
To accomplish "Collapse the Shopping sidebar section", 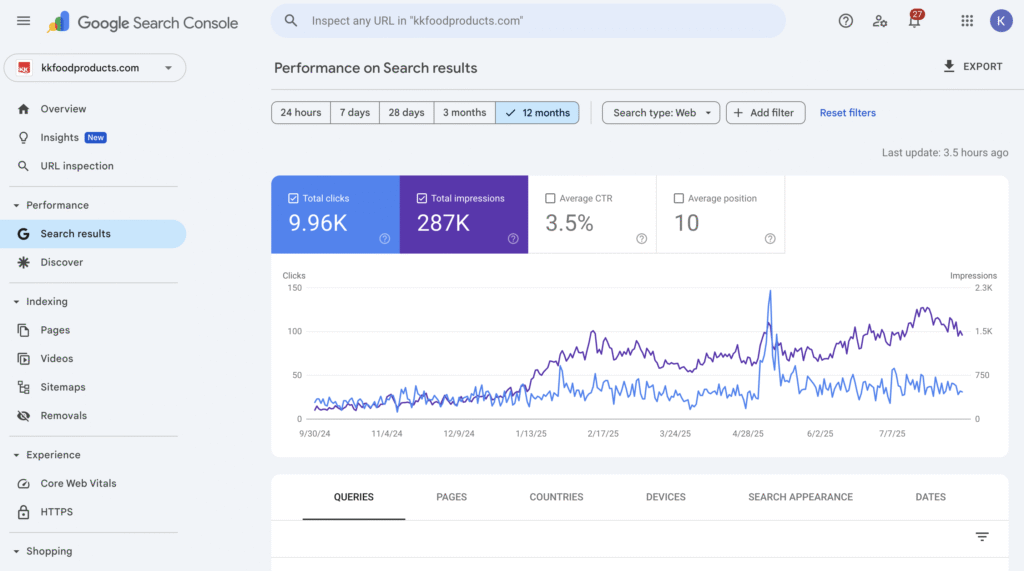I will (x=16, y=551).
